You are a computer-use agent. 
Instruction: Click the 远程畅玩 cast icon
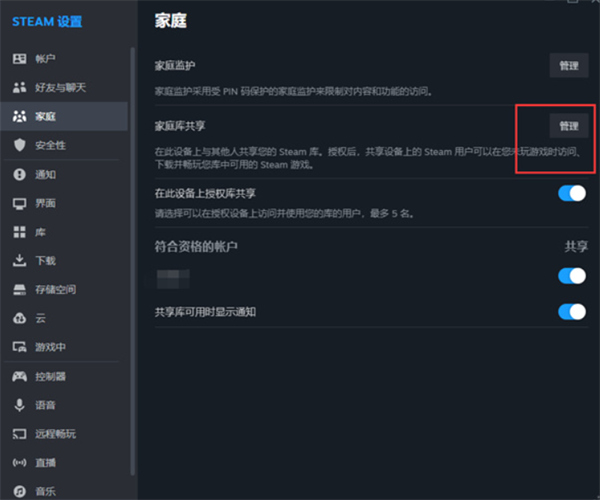[x=20, y=434]
